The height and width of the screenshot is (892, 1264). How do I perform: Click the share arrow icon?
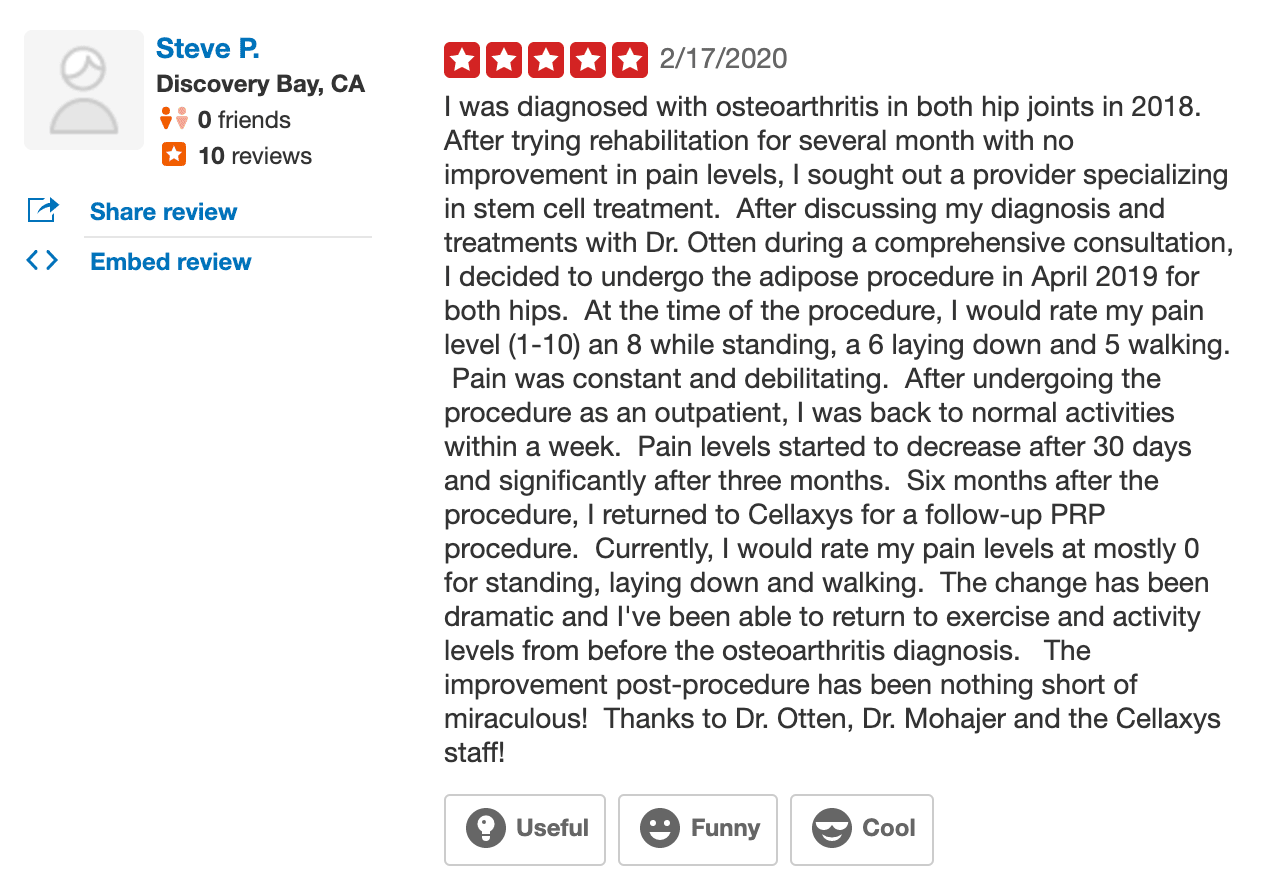(x=43, y=211)
